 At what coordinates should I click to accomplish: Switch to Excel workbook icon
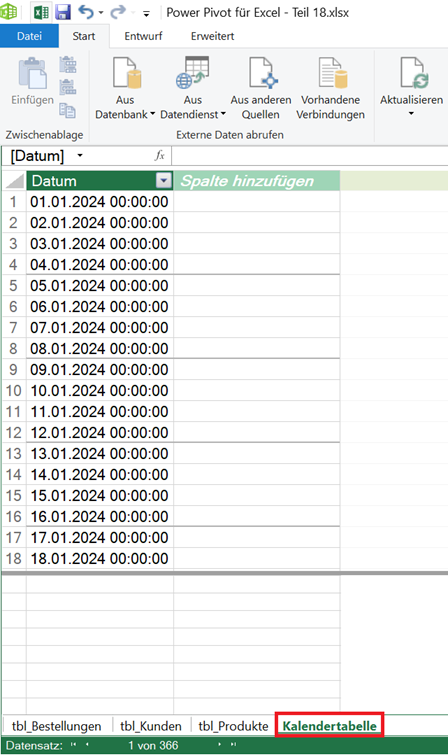coord(40,12)
